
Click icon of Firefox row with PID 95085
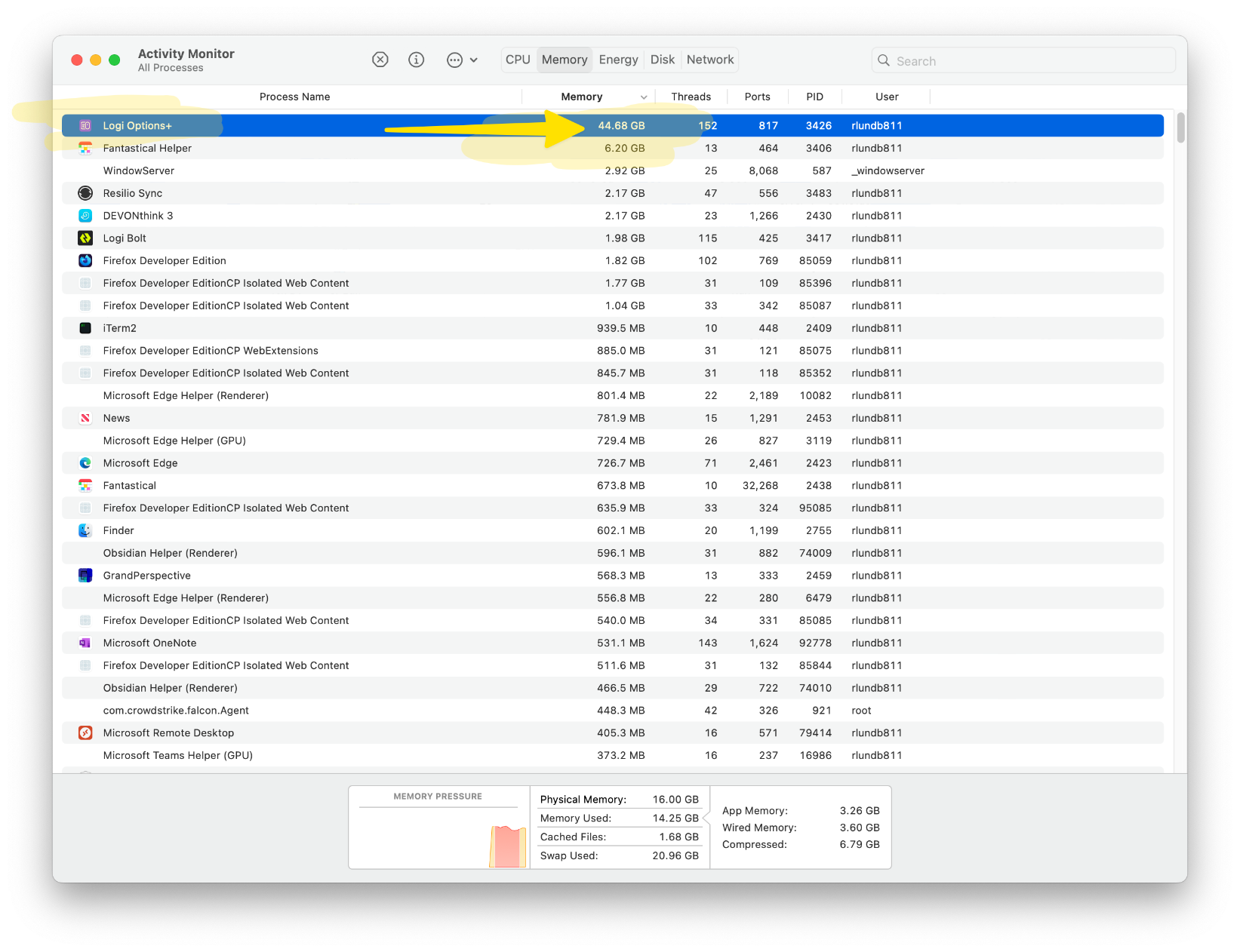pyautogui.click(x=85, y=508)
